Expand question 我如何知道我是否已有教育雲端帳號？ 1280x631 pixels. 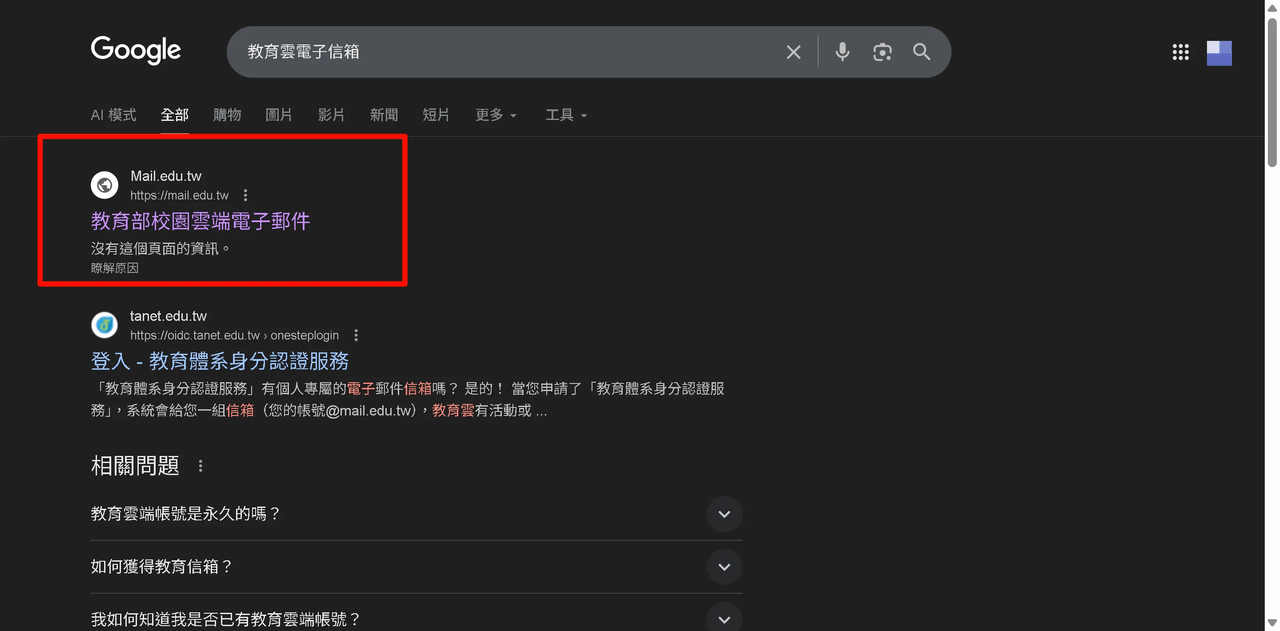point(724,618)
